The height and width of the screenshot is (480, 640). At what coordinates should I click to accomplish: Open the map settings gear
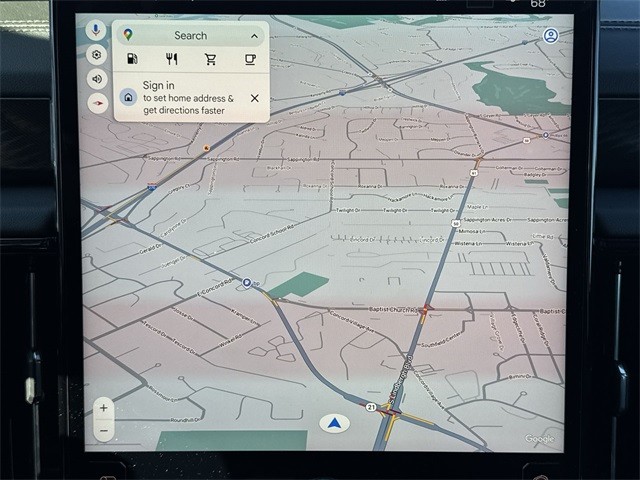click(x=97, y=55)
